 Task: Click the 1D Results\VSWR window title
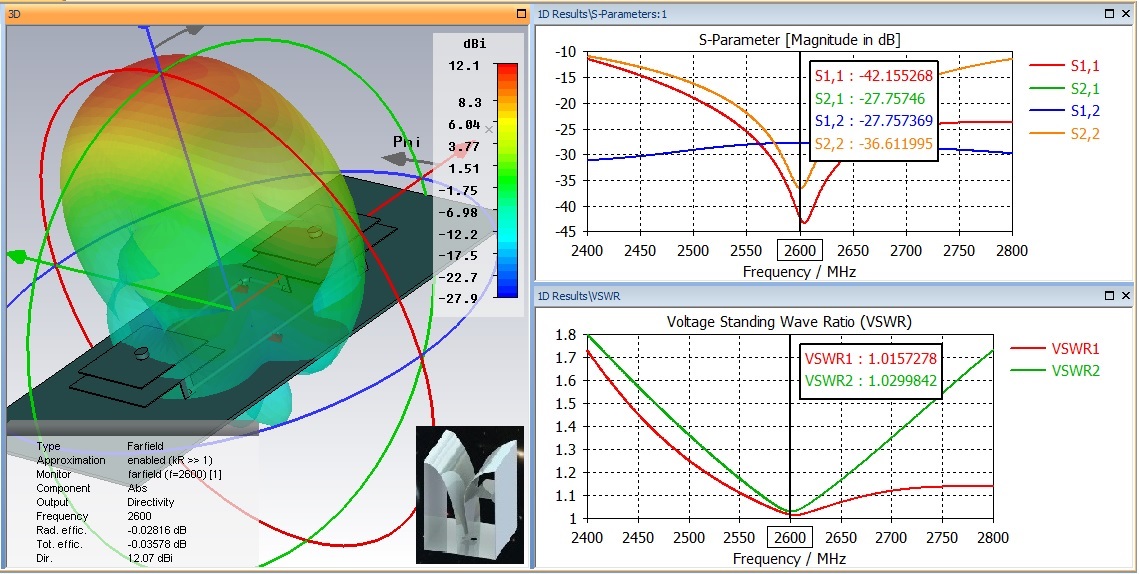point(579,296)
